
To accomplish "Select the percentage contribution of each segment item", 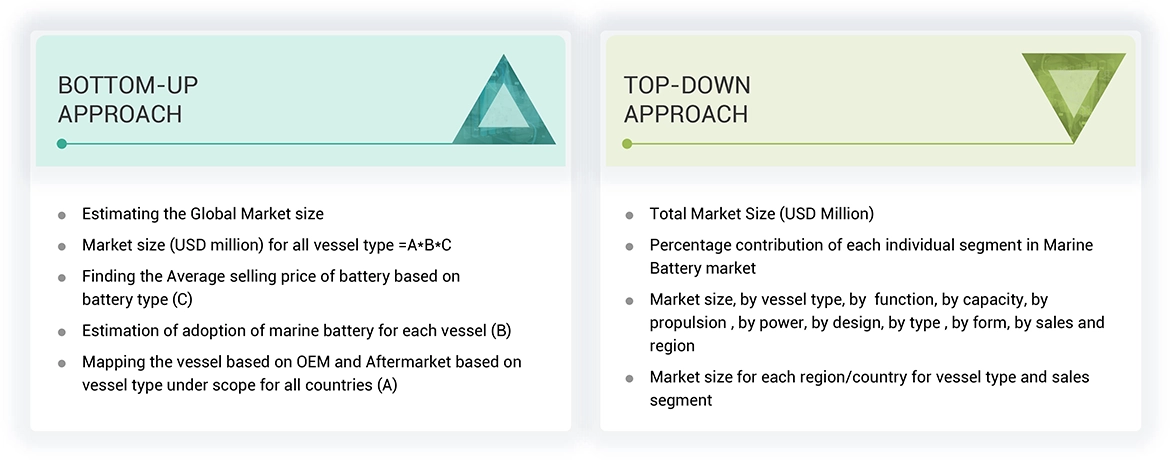I will coord(857,256).
